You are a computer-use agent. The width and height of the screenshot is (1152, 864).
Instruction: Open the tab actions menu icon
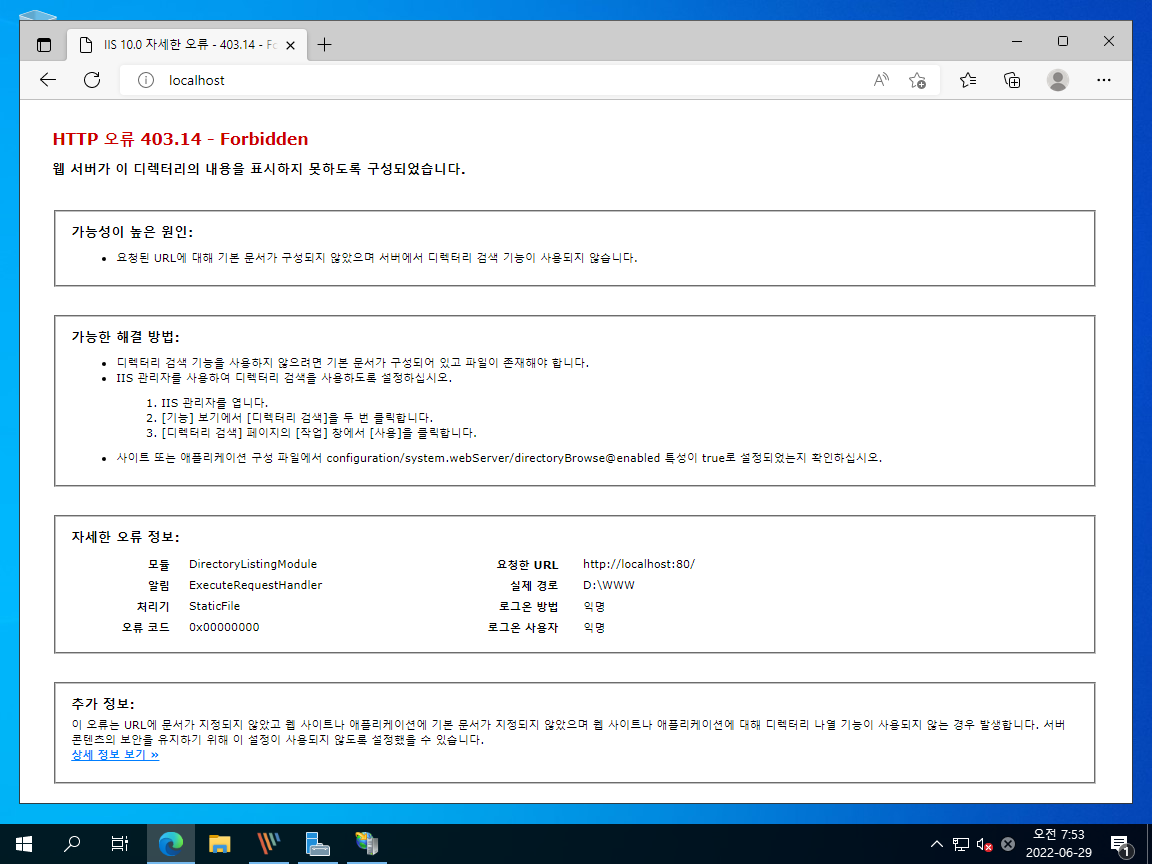coord(44,45)
